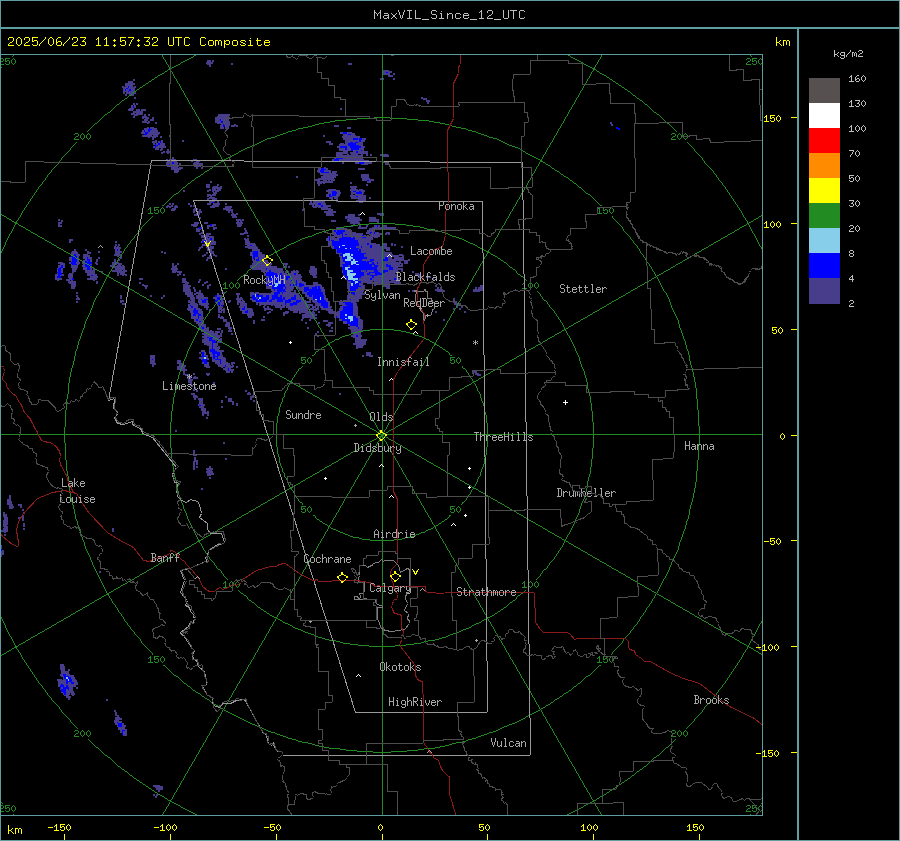
Task: Click the 130 legend value
Action: (857, 103)
